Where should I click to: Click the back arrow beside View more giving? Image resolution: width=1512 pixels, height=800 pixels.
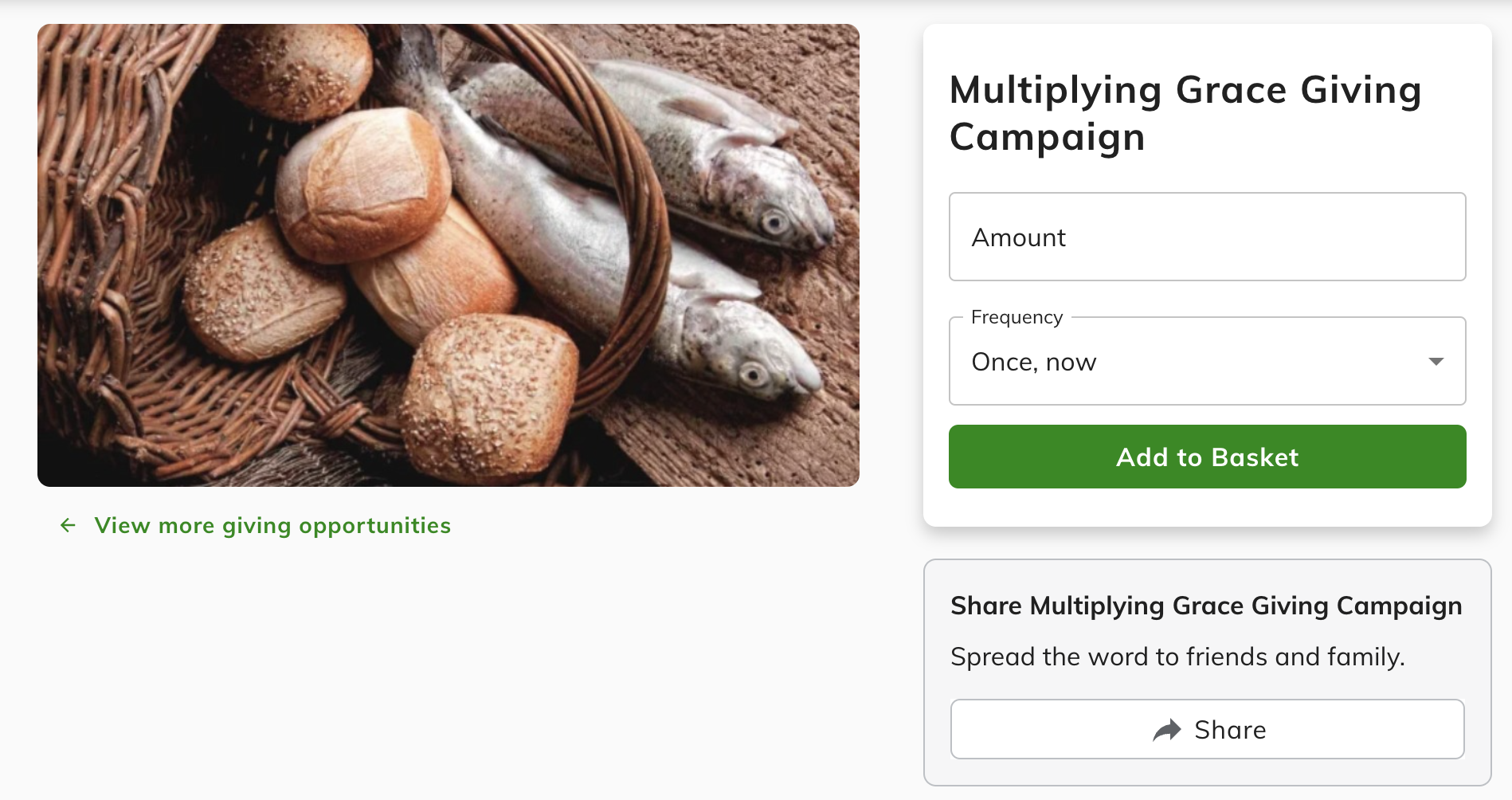coord(68,525)
